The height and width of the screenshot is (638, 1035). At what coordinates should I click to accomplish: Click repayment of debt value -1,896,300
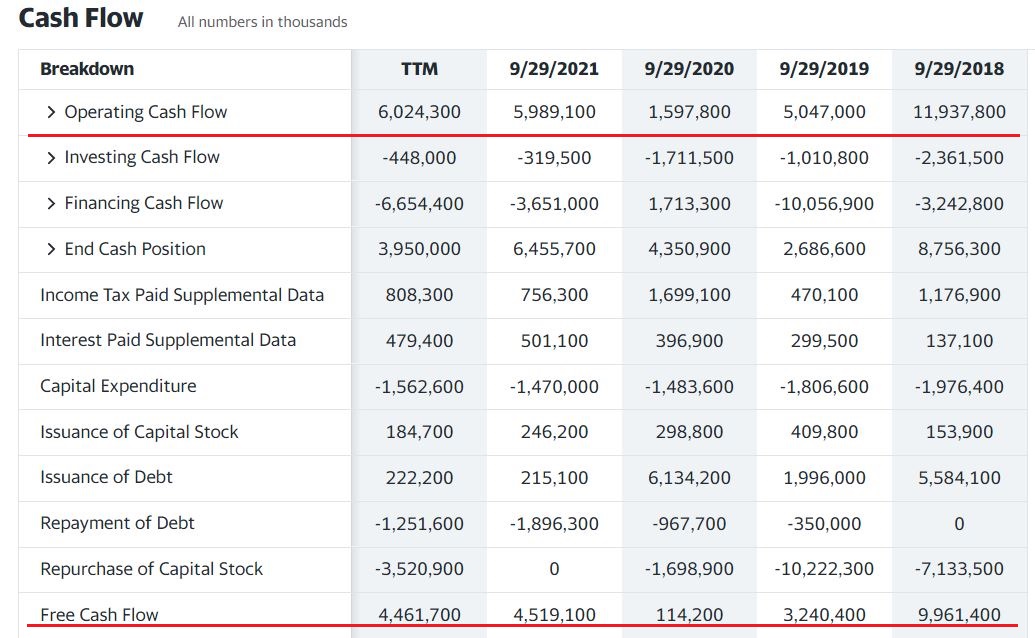(x=554, y=524)
